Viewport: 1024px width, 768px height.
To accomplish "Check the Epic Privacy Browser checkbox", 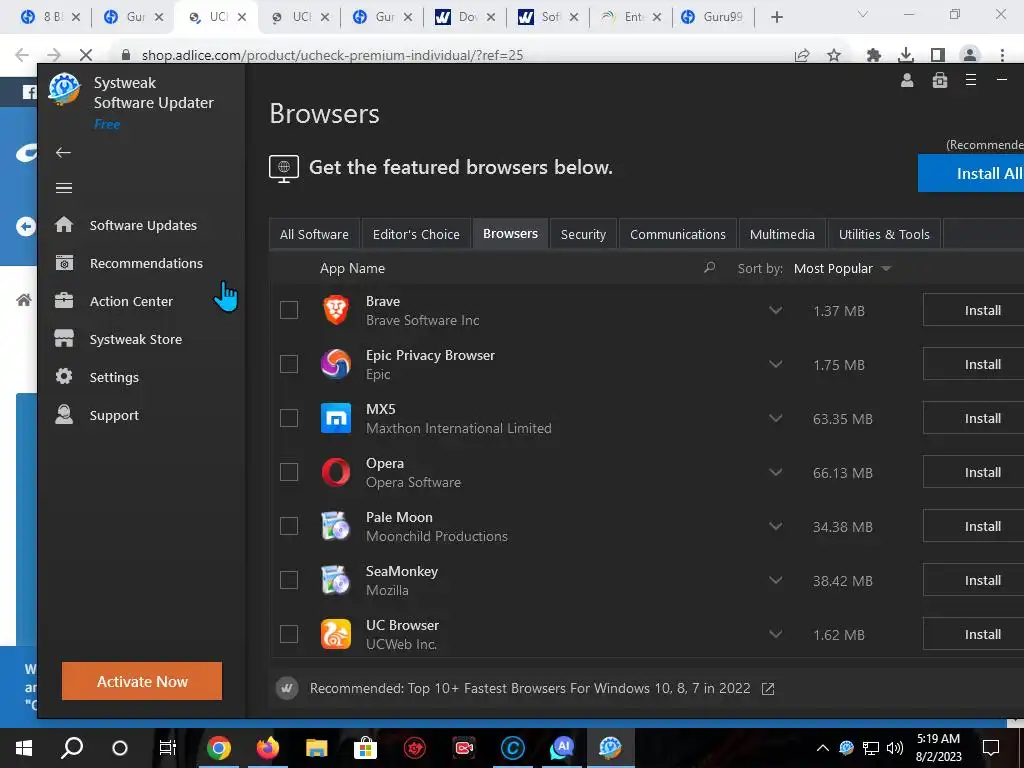I will click(289, 364).
